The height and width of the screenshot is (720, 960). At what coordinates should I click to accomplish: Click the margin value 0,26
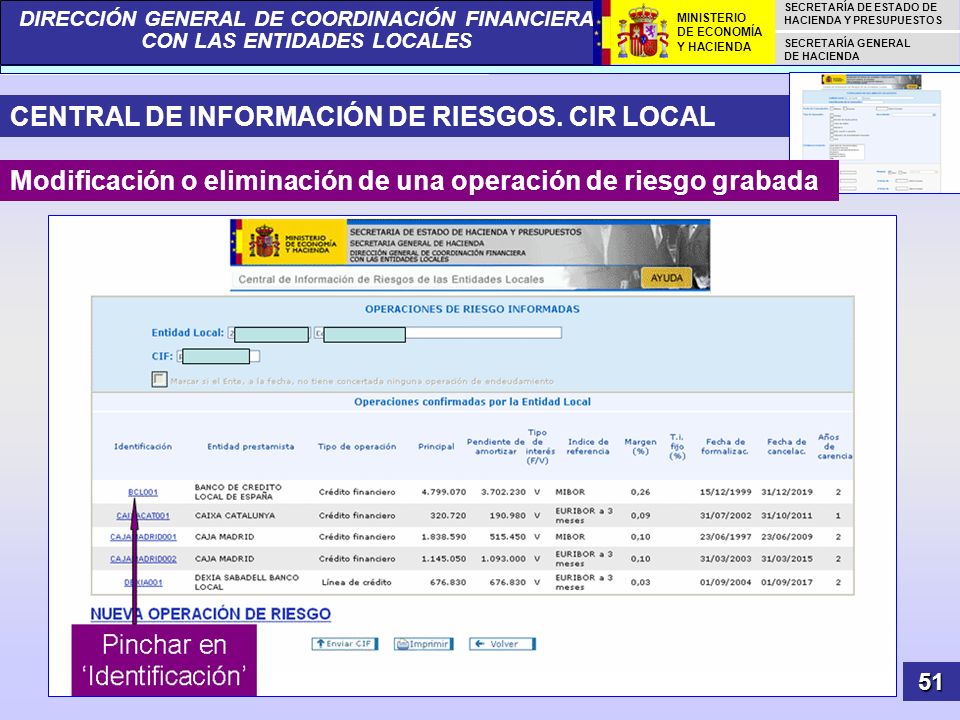point(640,492)
